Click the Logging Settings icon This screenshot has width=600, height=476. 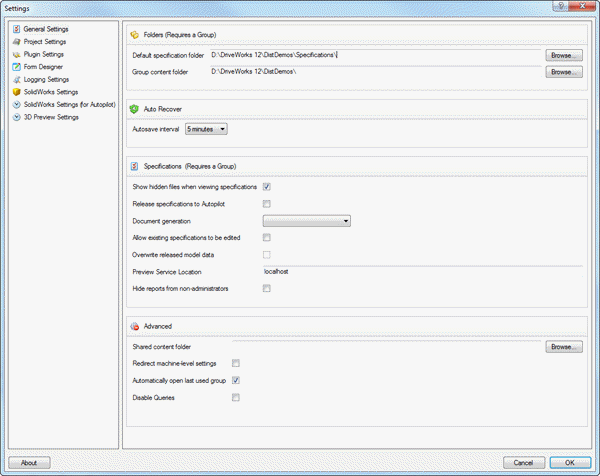(16, 79)
